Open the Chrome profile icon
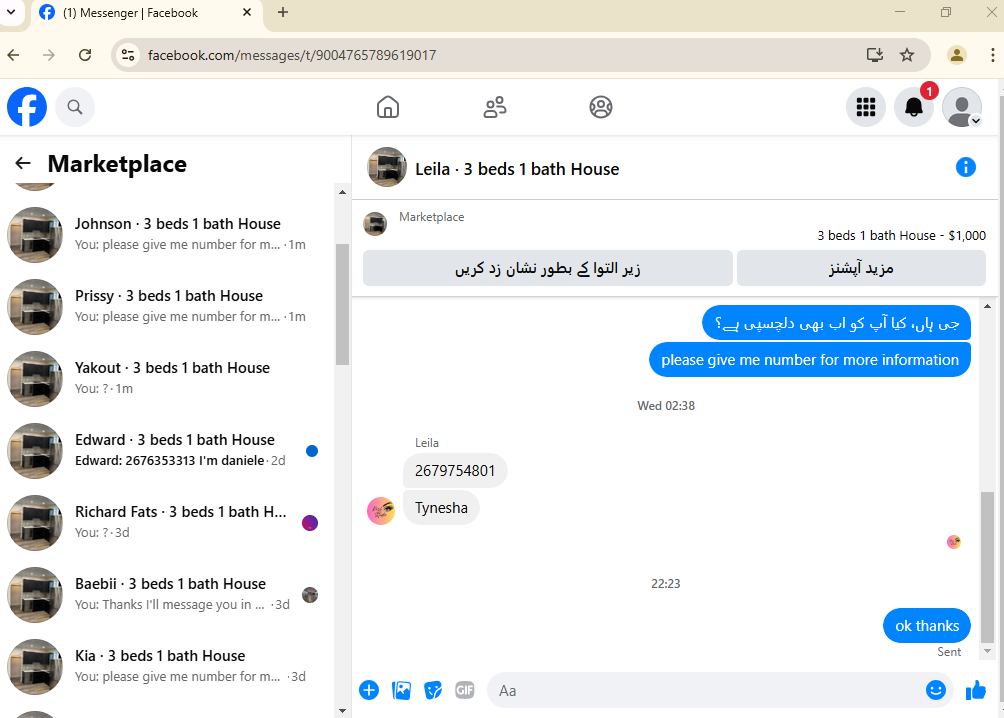 [957, 55]
